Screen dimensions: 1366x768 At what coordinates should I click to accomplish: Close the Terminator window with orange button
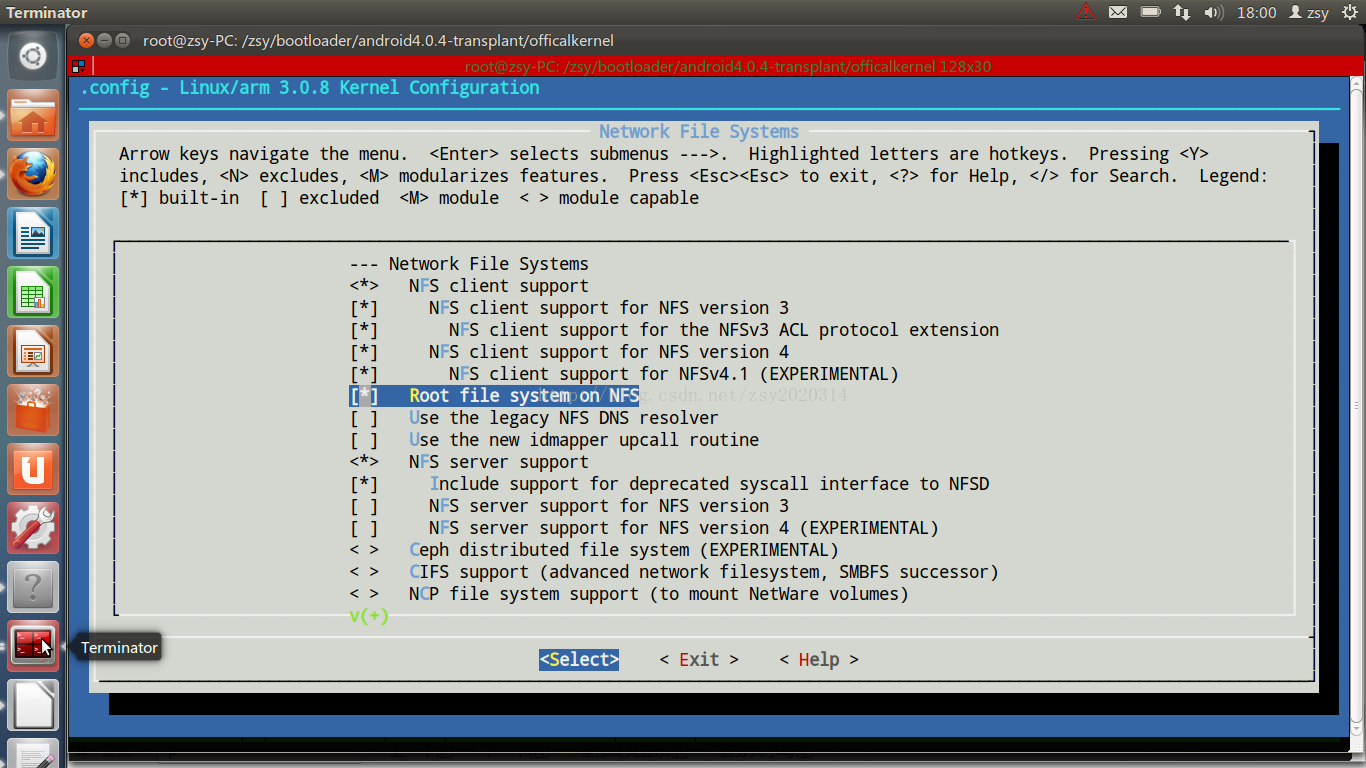(x=86, y=41)
